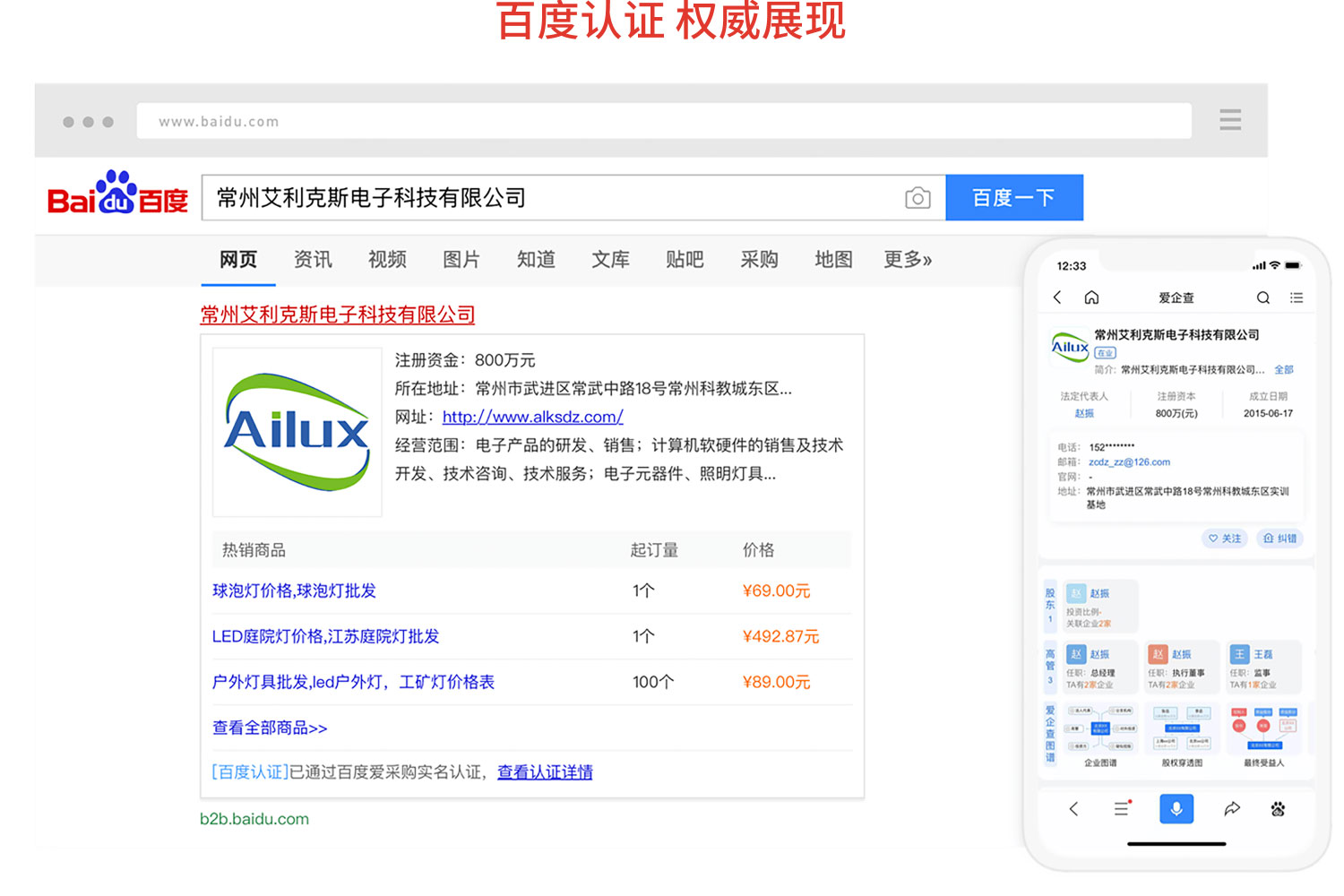The width and height of the screenshot is (1344, 896).
Task: Expand the company intro via 全部
Action: pyautogui.click(x=1284, y=369)
